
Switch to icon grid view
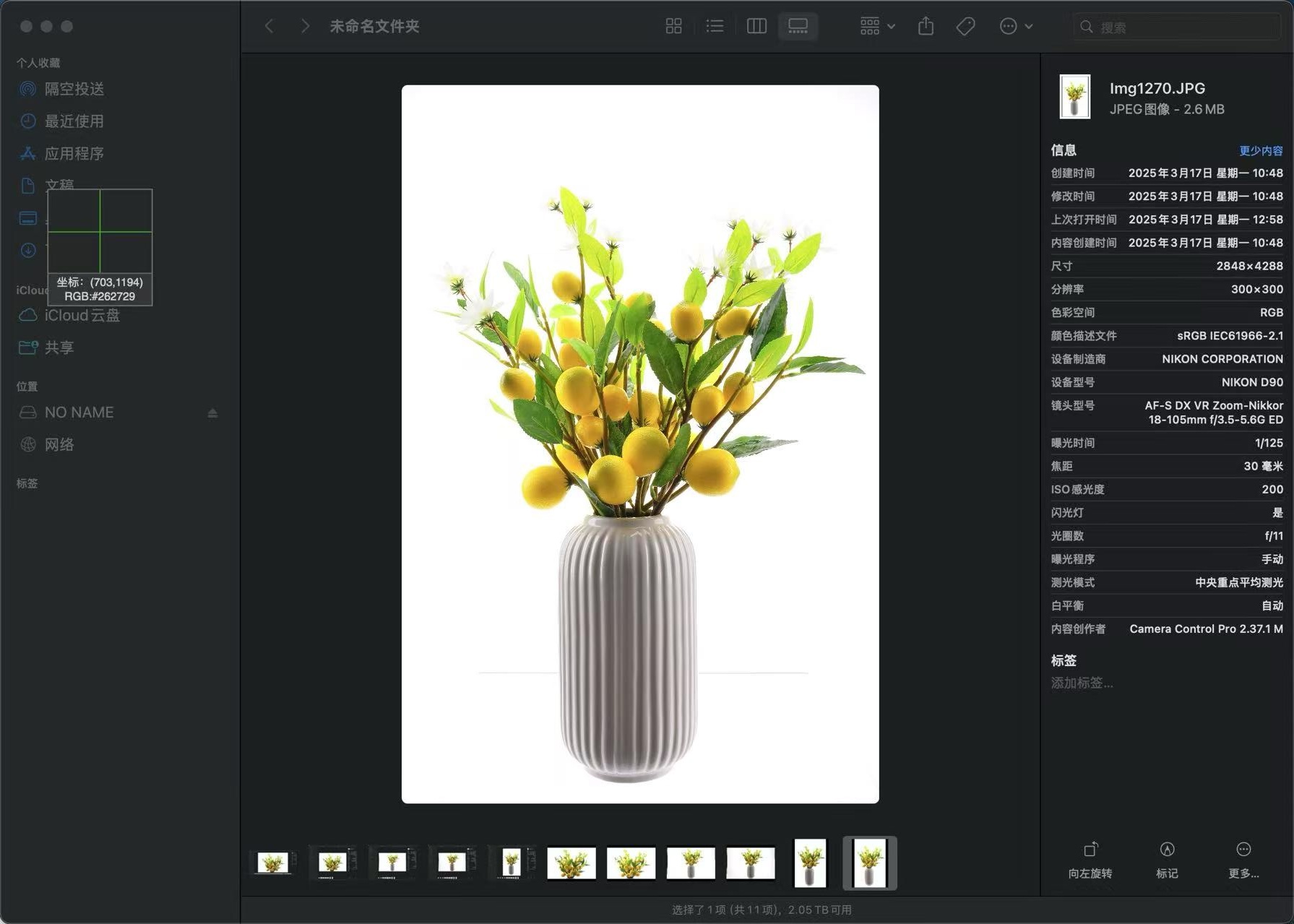pos(673,27)
